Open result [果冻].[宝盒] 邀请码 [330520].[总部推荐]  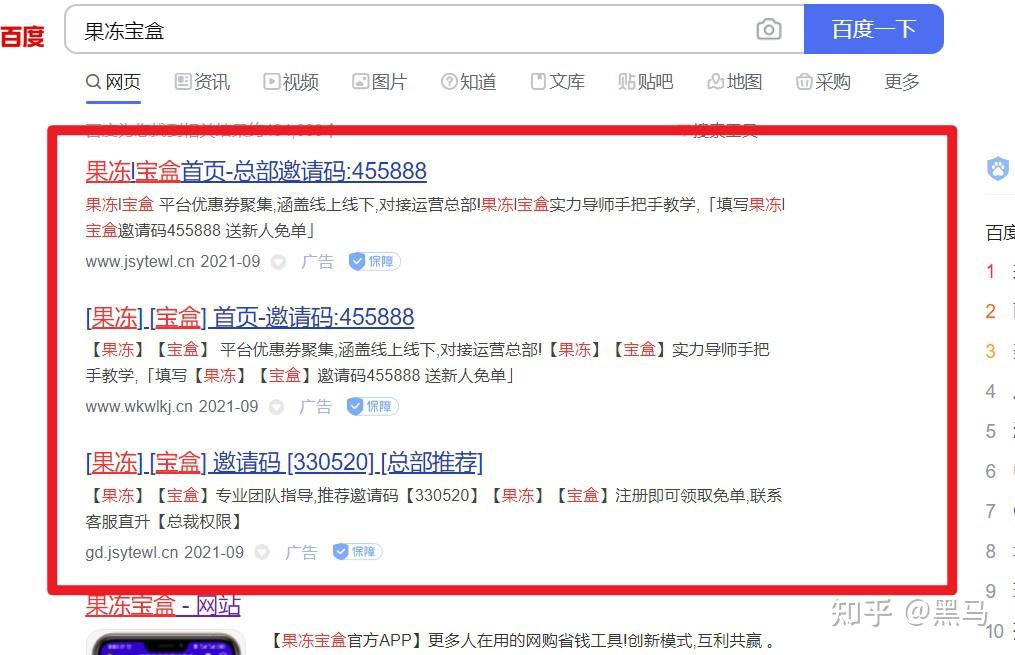click(x=284, y=462)
